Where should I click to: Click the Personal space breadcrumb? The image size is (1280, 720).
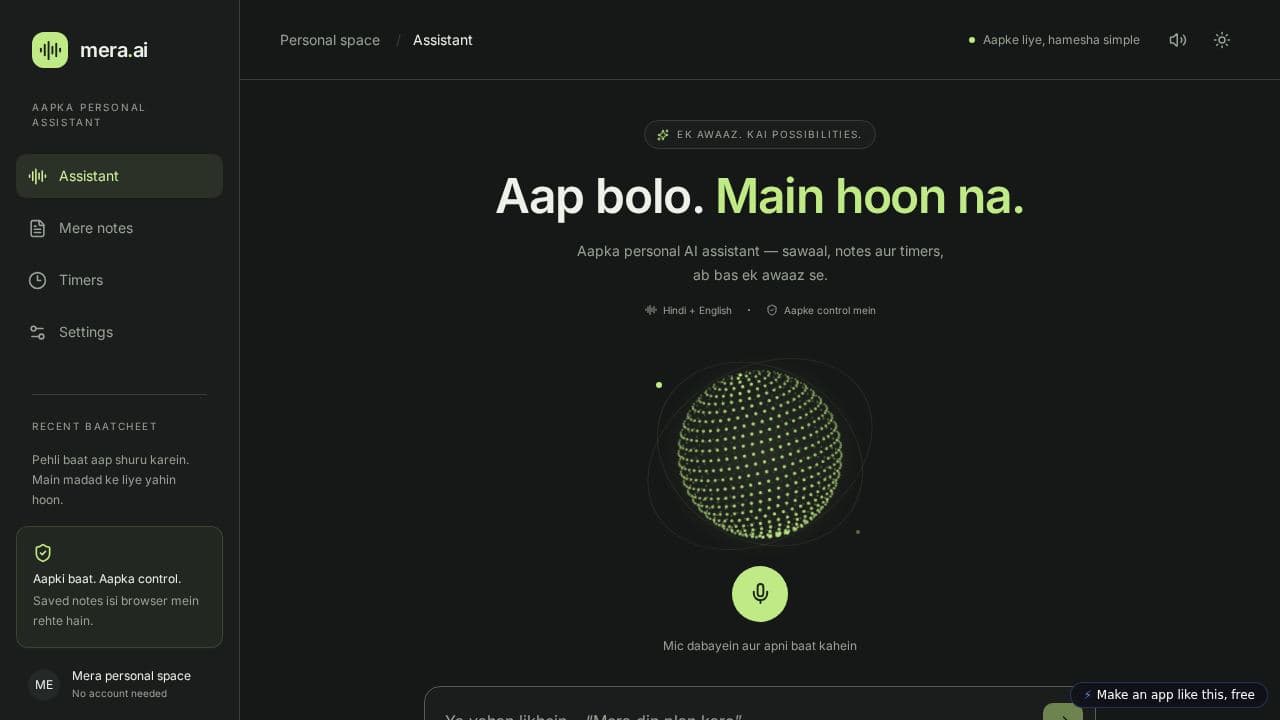pos(330,40)
